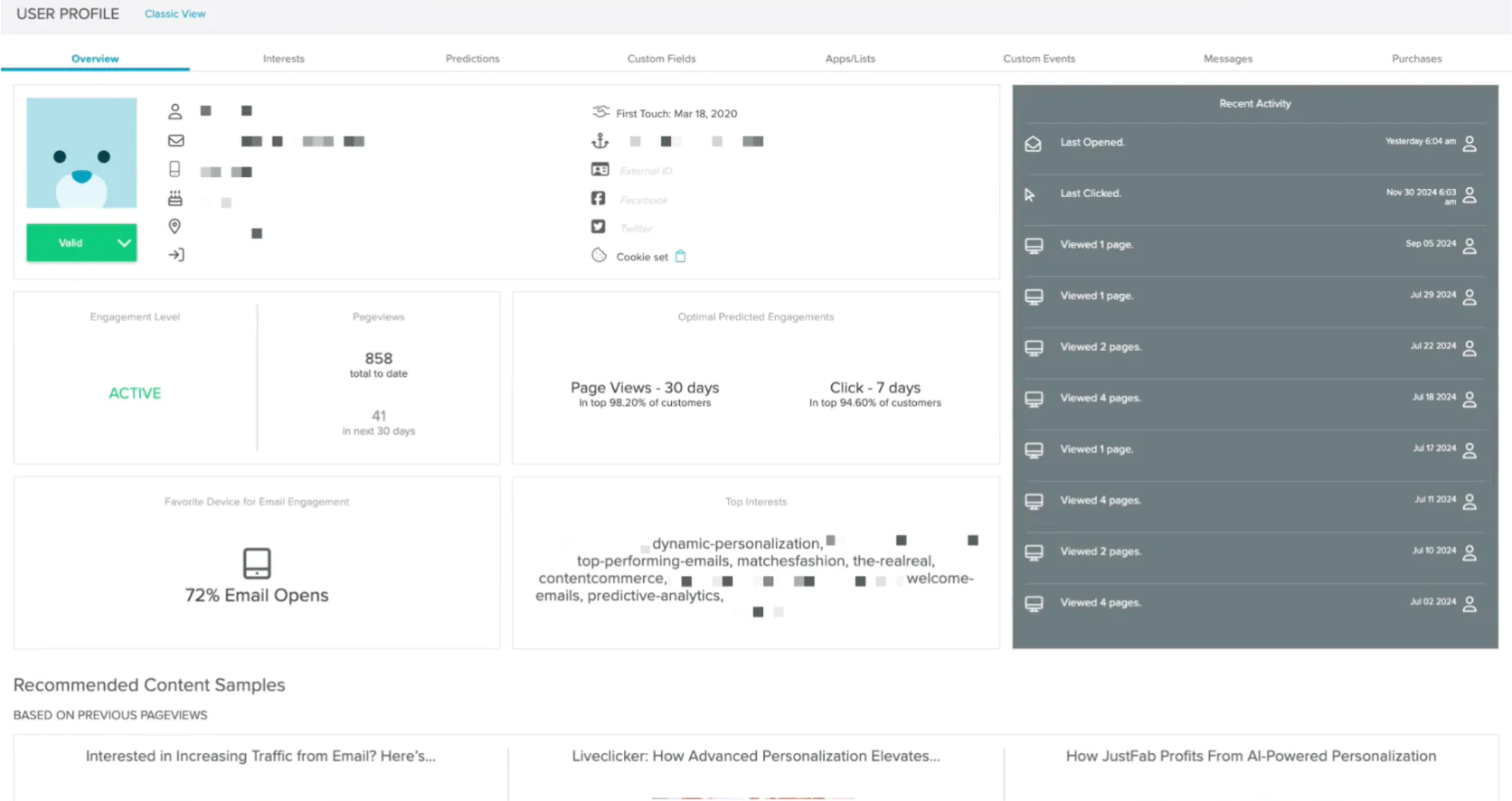Click the seal avatar profile picture

pos(81,153)
